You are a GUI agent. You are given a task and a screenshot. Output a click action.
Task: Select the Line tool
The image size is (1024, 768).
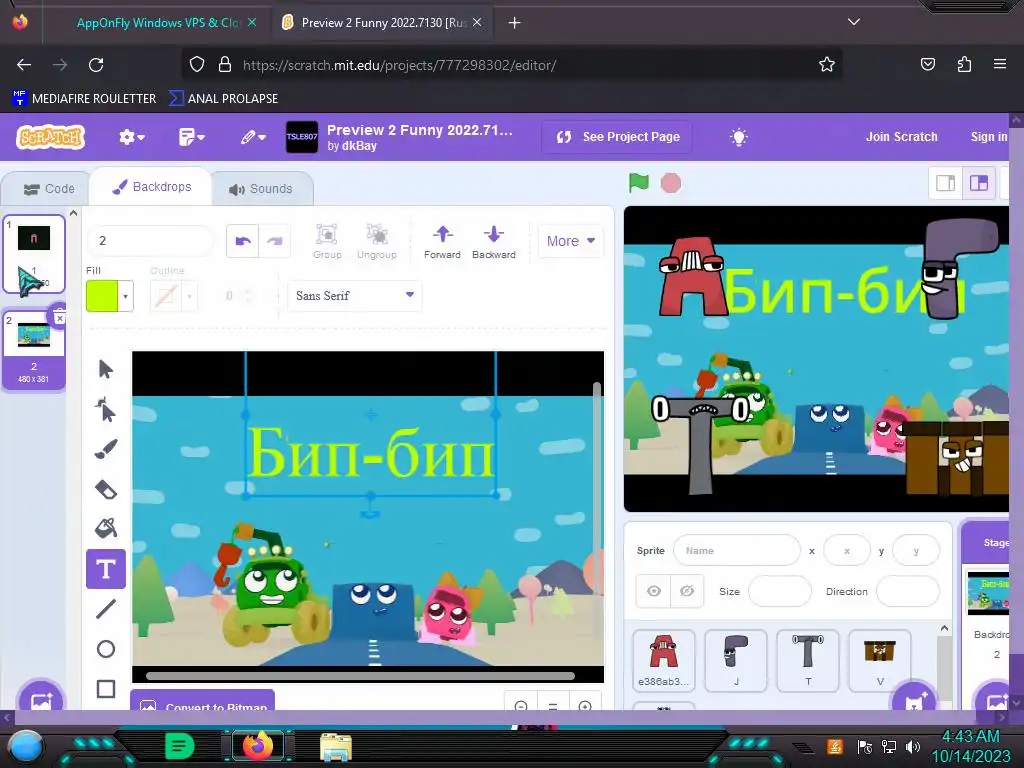(x=106, y=609)
